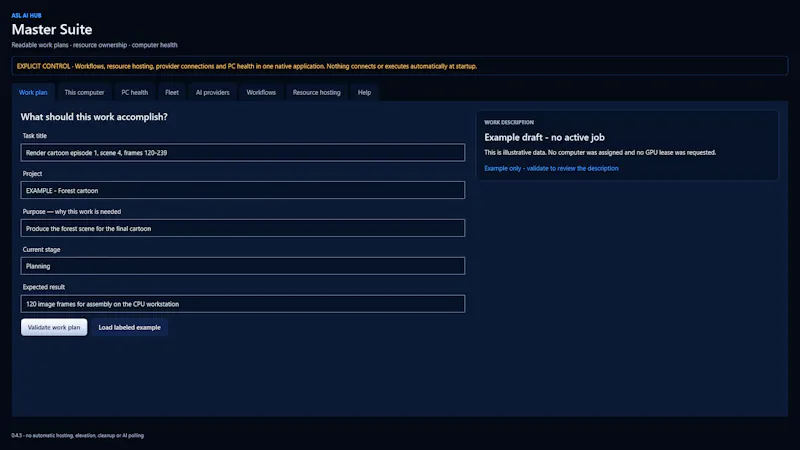The image size is (800, 450).
Task: Click the EXPLICIT CONTROL notice banner text
Action: 247,66
